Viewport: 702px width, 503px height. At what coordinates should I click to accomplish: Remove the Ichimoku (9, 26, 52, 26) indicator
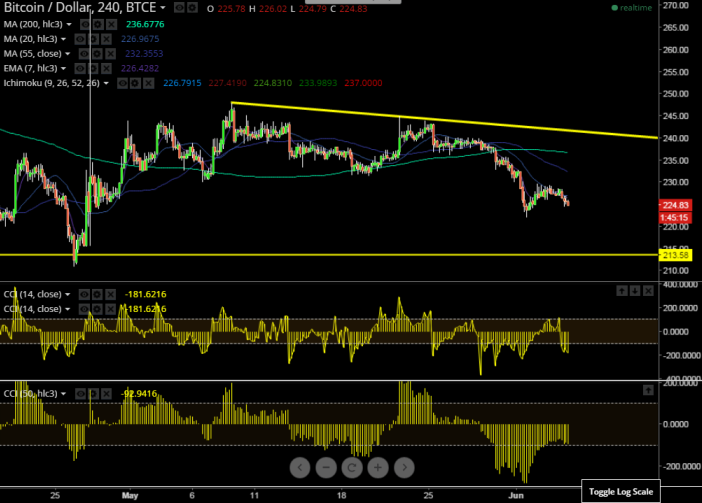click(149, 83)
